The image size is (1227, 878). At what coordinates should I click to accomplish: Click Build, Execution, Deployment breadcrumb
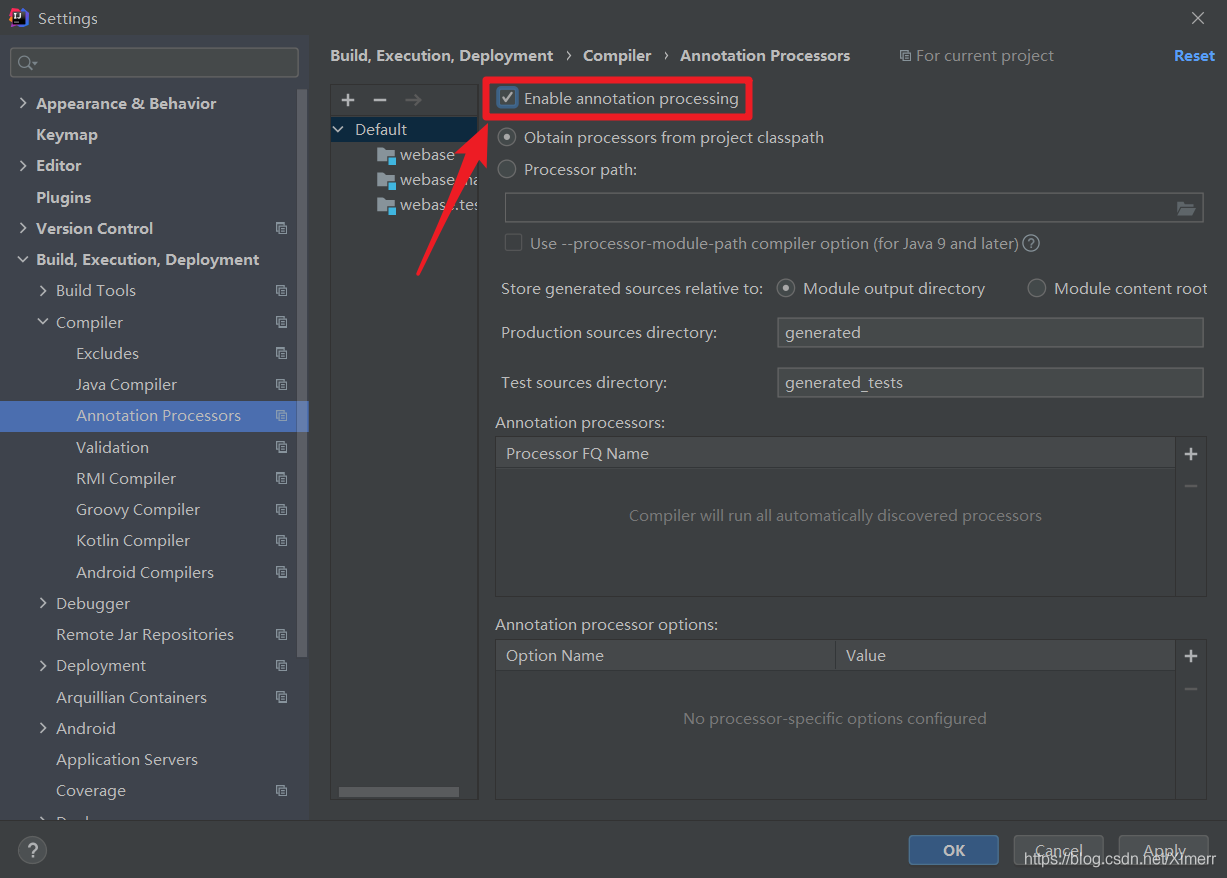coord(441,56)
